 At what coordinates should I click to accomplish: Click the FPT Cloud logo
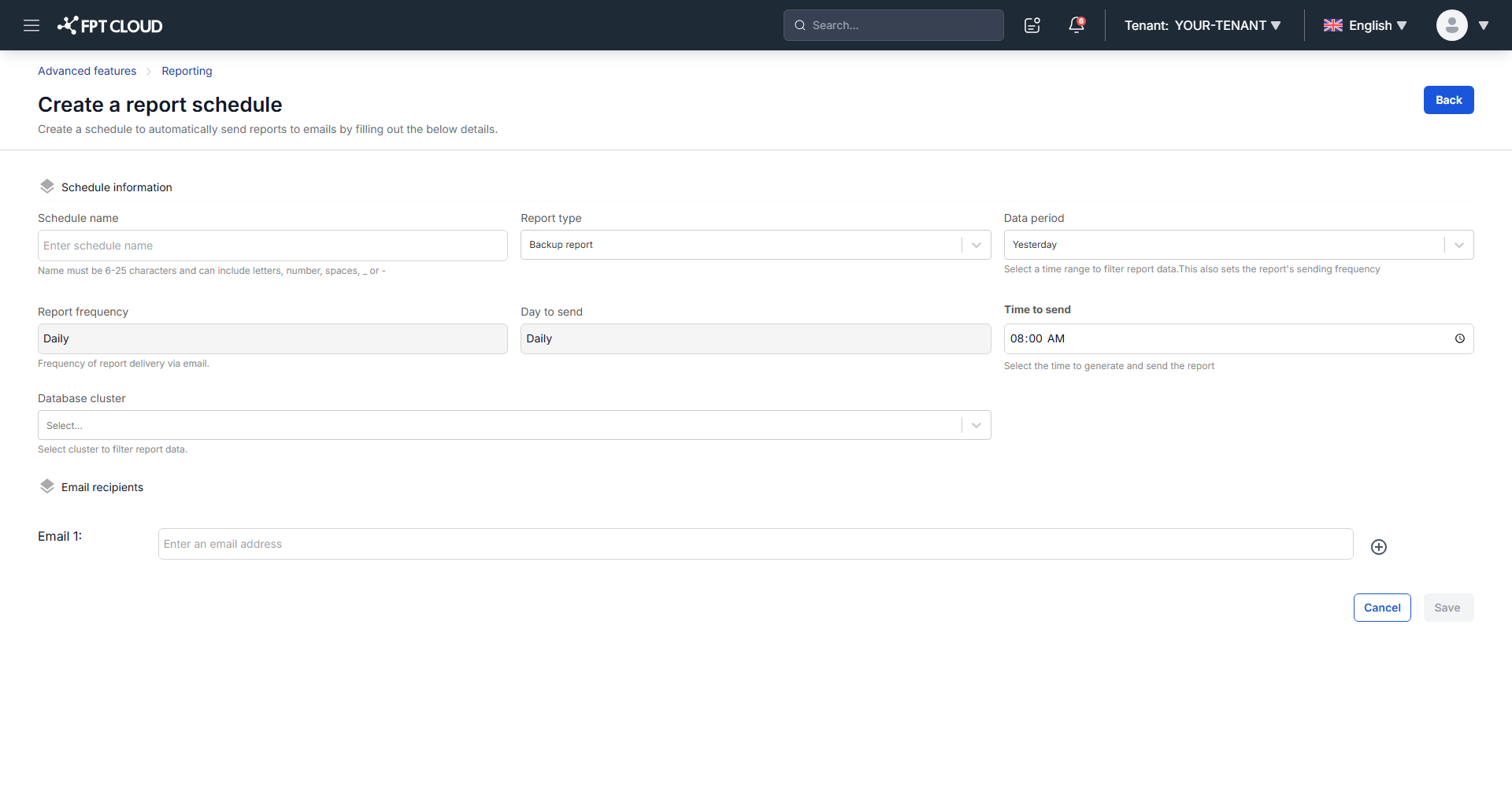coord(109,25)
